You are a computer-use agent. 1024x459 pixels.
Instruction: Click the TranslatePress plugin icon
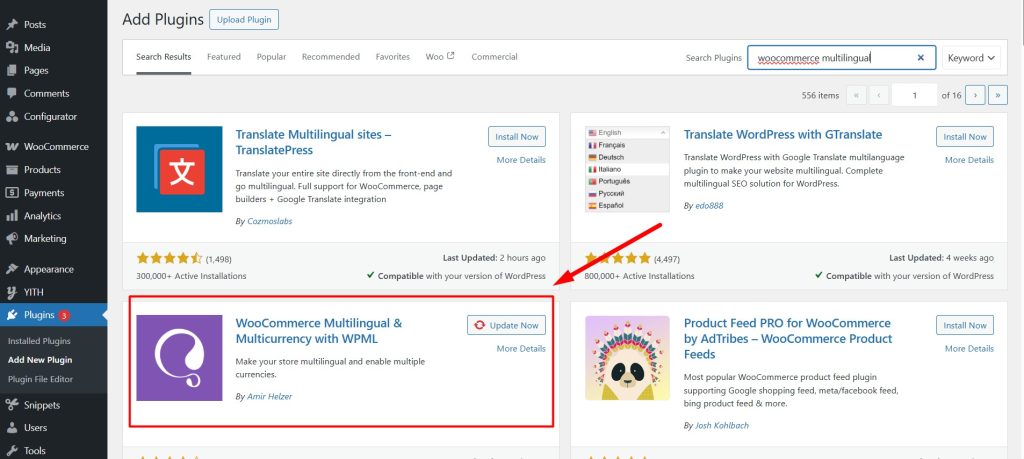point(179,169)
